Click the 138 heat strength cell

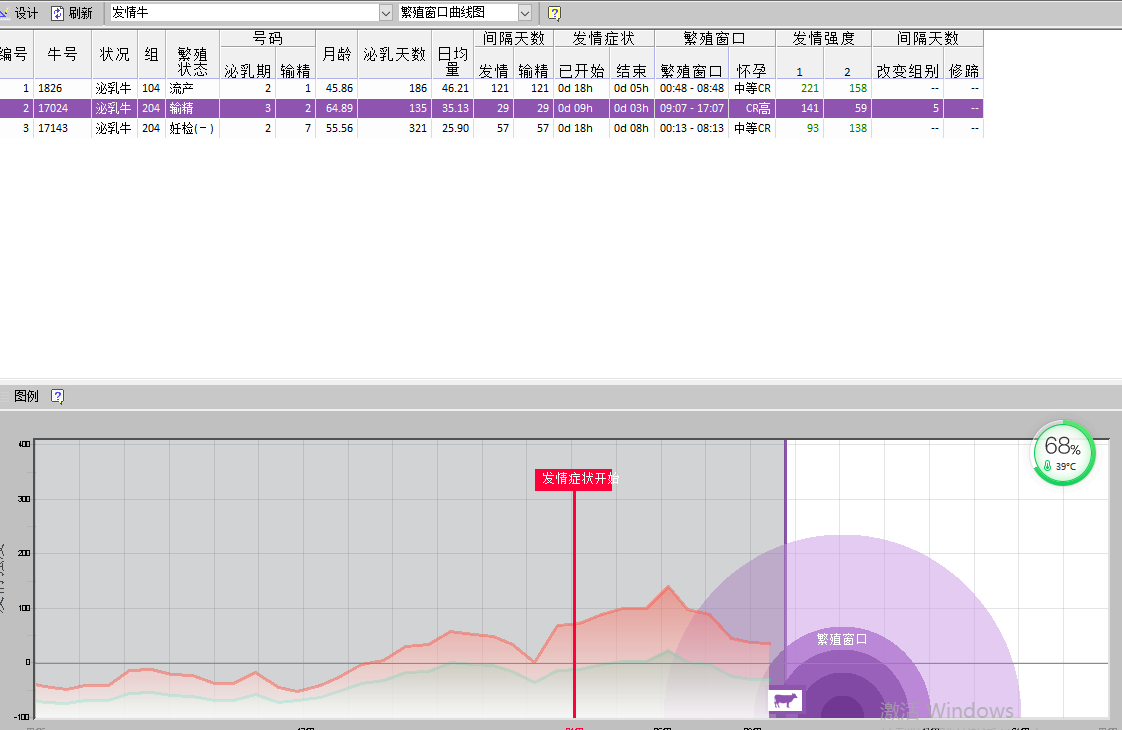click(x=848, y=128)
